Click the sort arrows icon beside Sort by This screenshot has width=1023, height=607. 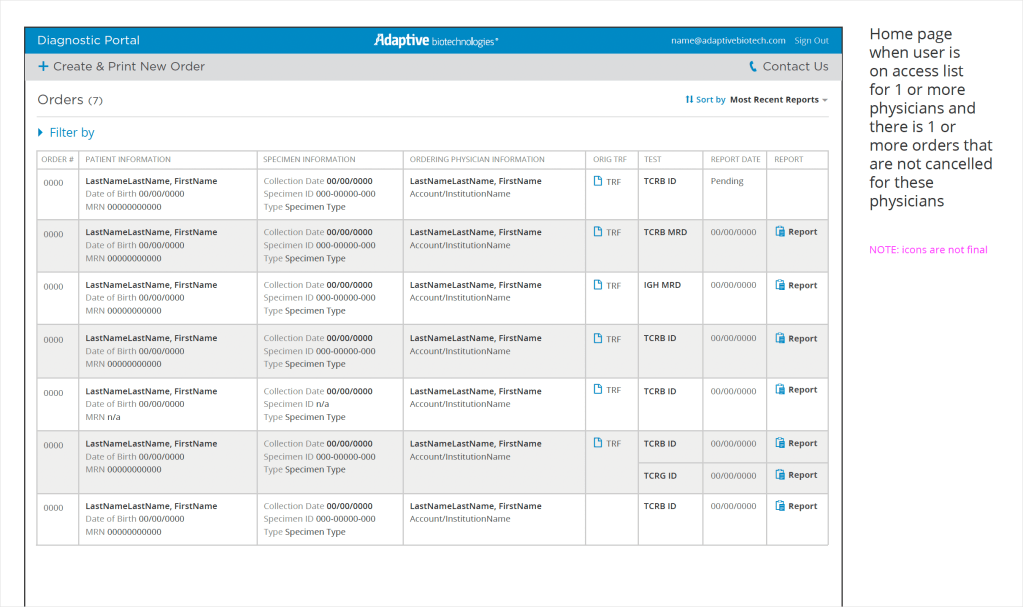689,100
